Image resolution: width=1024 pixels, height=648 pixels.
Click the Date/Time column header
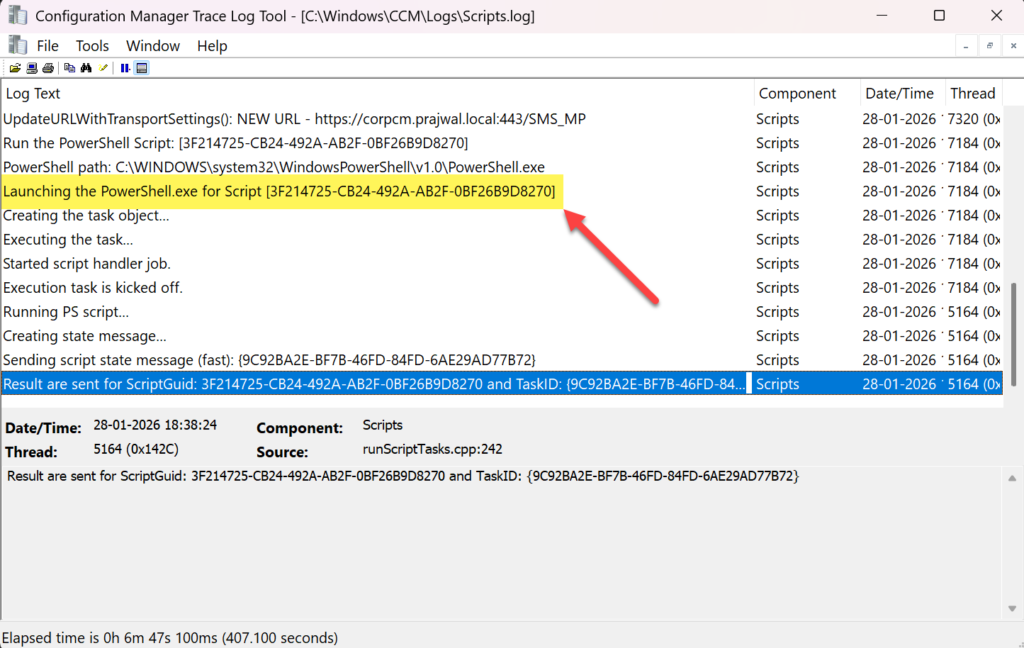point(903,93)
